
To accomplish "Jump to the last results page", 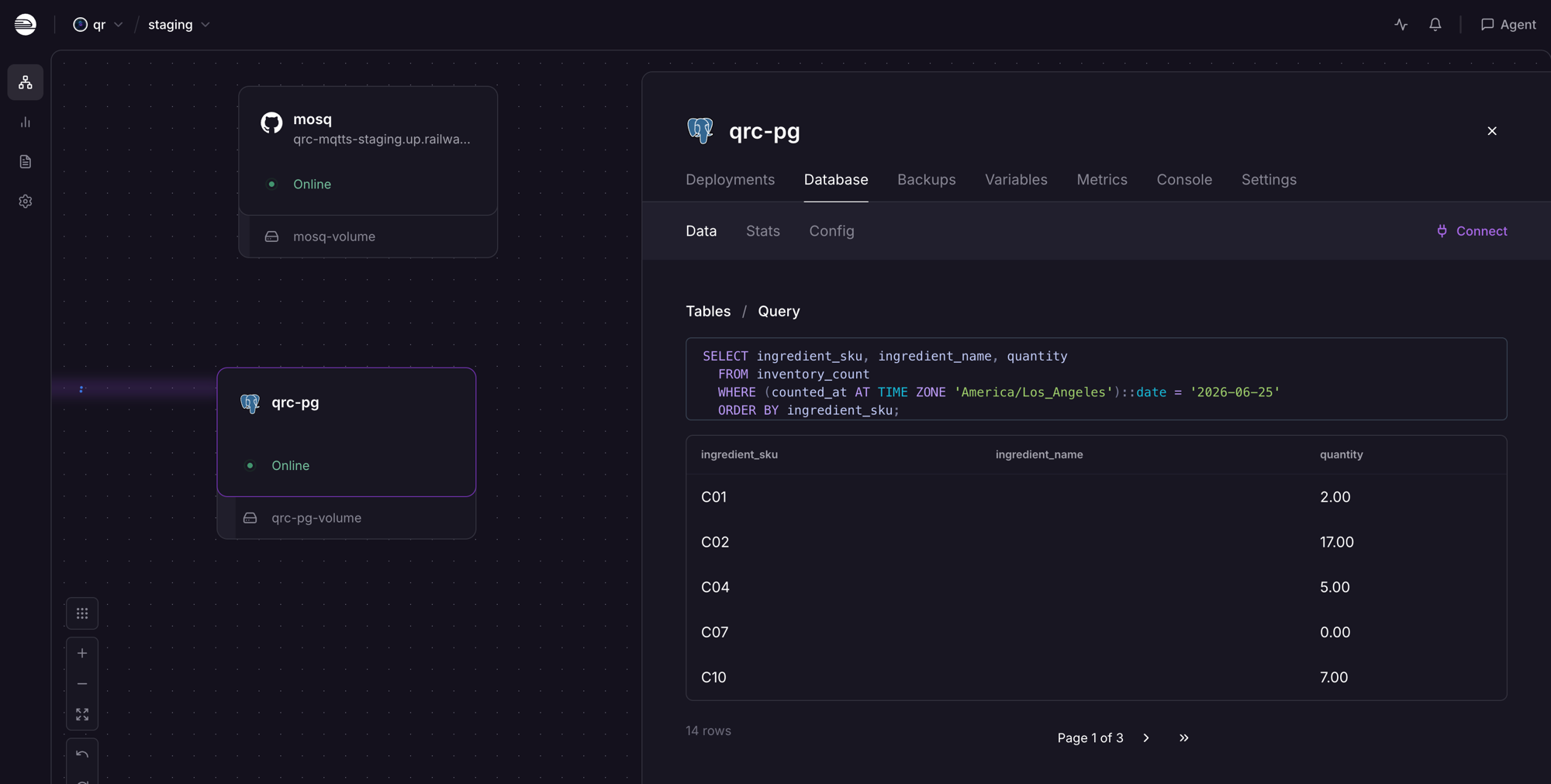I will coord(1183,738).
